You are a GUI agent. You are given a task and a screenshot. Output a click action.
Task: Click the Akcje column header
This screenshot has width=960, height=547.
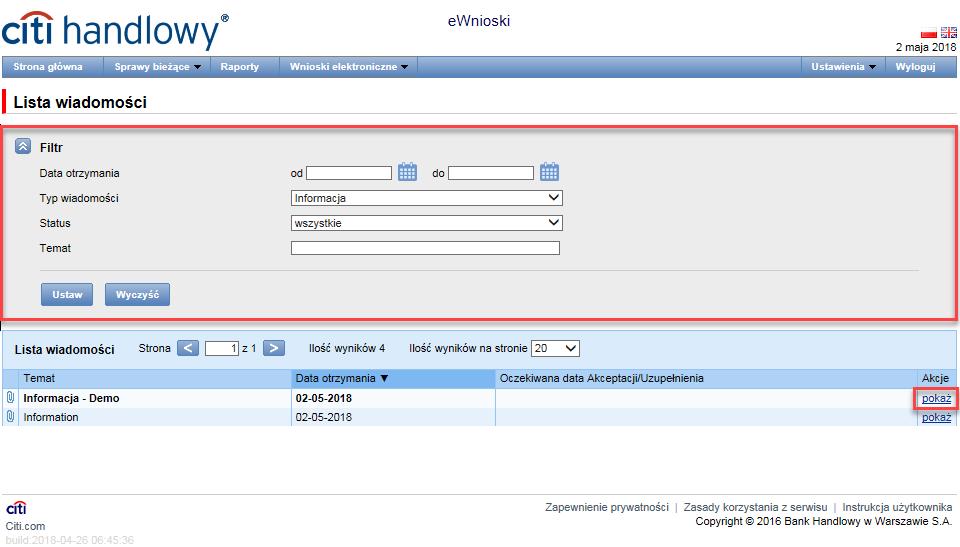pos(936,379)
